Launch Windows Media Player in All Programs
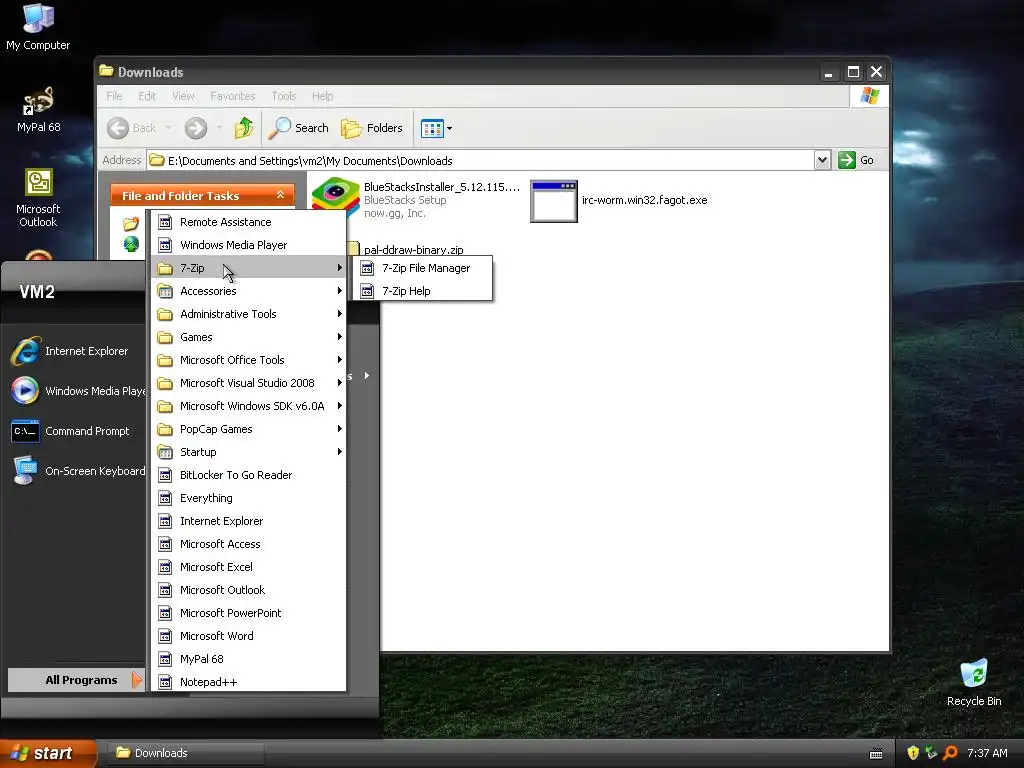Image resolution: width=1024 pixels, height=768 pixels. [249, 245]
